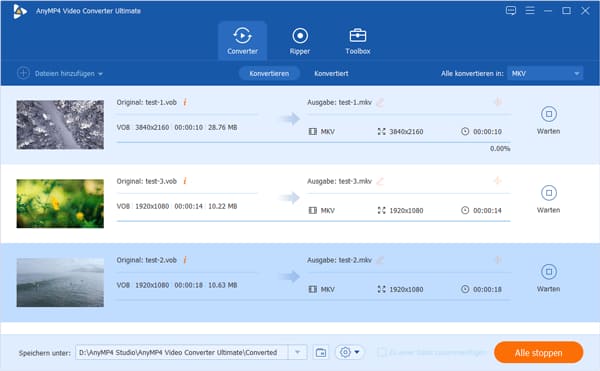Stop the test-1.vob conversion
600x371 pixels.
click(x=549, y=114)
